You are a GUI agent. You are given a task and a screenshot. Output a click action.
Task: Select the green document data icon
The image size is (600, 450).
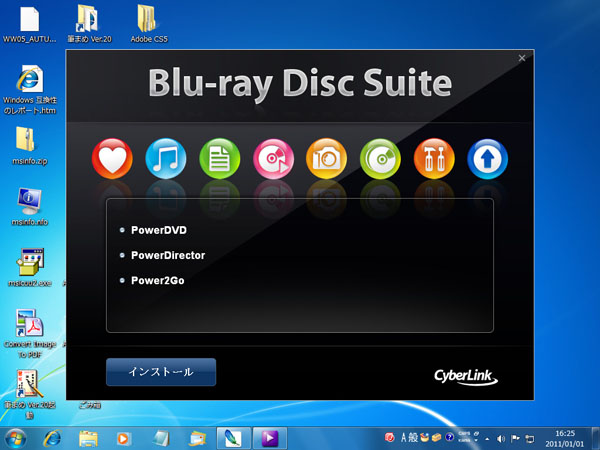pos(220,158)
